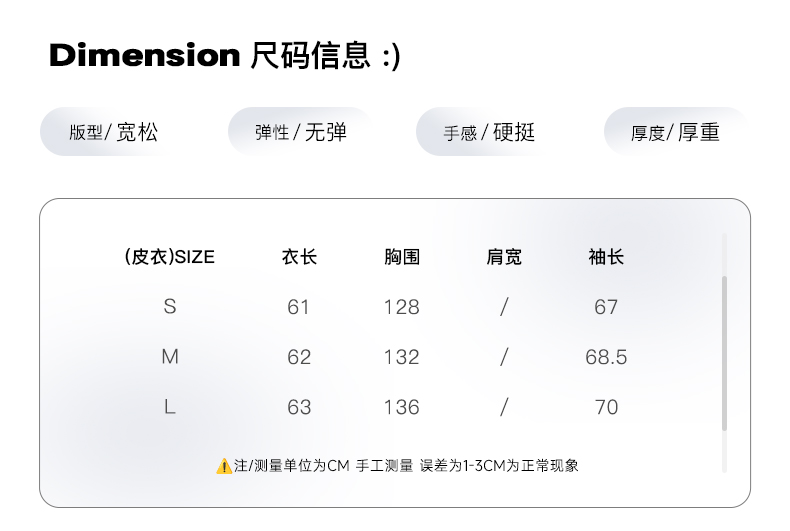Select the 厚度/厚重 pill label
The width and height of the screenshot is (790, 531).
pyautogui.click(x=675, y=132)
